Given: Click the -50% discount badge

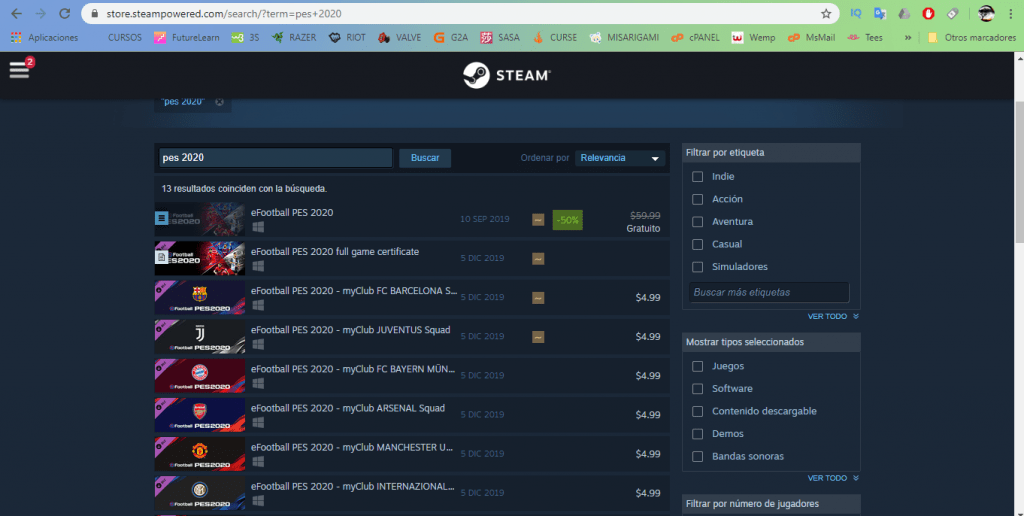Looking at the screenshot, I should point(568,220).
